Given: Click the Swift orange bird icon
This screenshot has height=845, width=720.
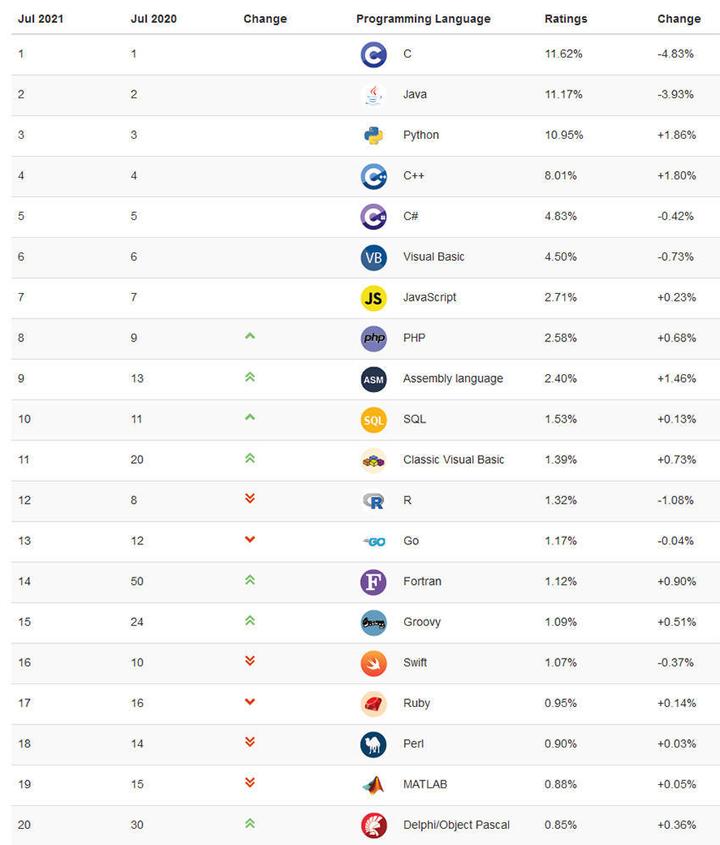Looking at the screenshot, I should point(373,663).
